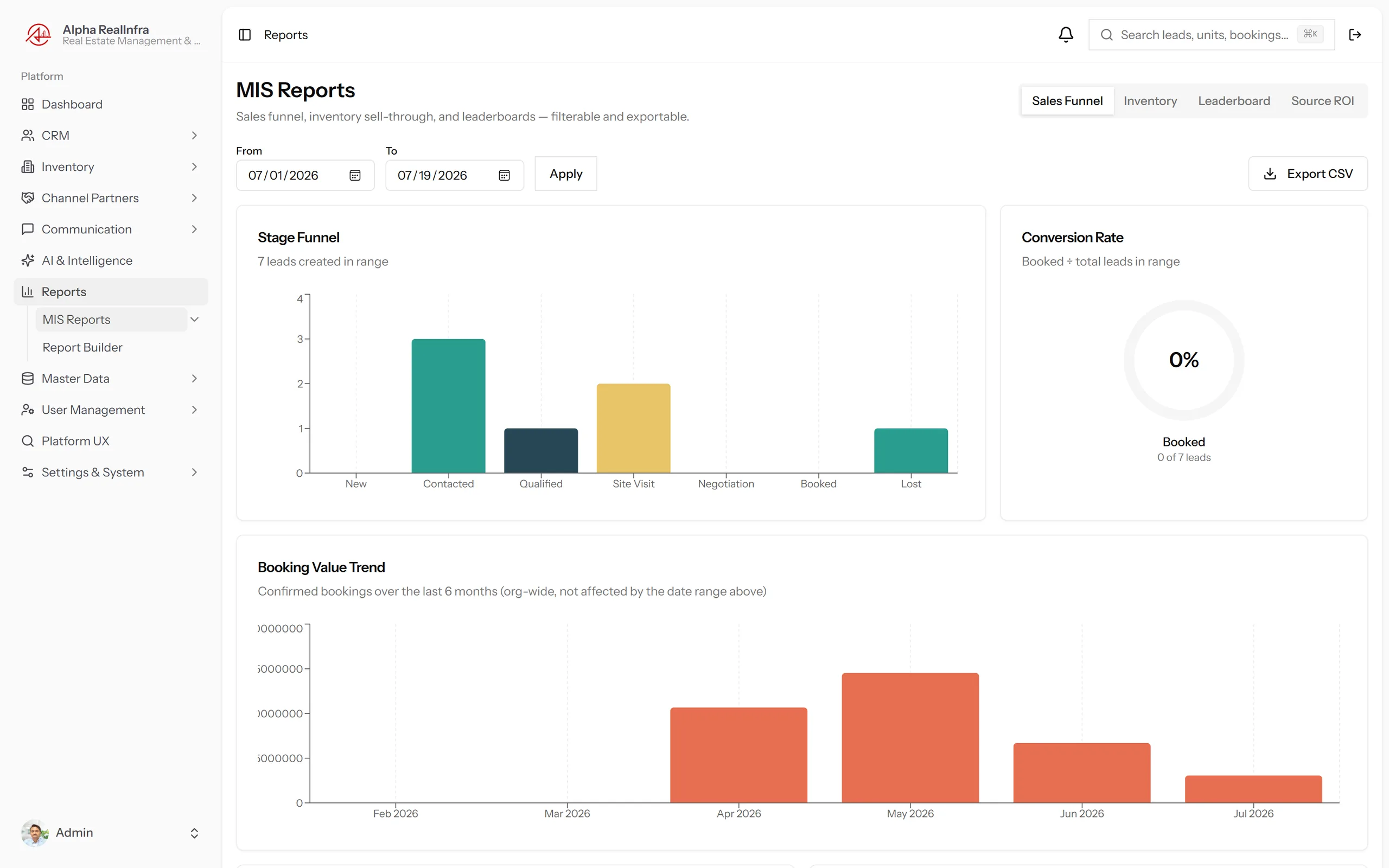
Task: Click the 0% conversion rate ring
Action: [1183, 360]
